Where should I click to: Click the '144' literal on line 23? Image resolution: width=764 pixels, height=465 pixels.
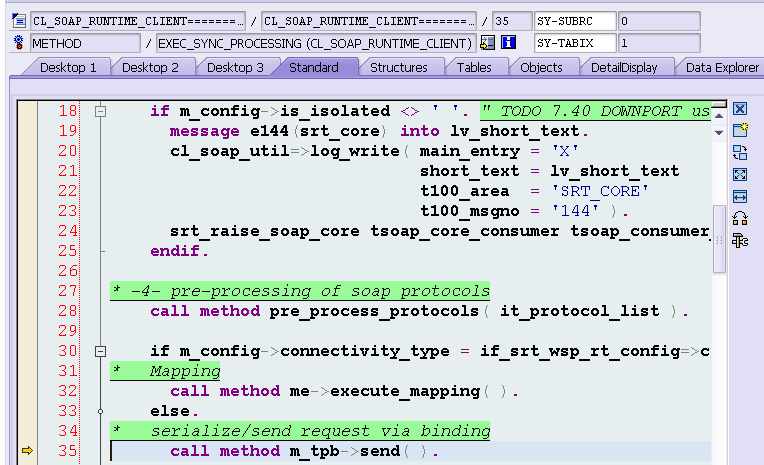click(x=575, y=211)
